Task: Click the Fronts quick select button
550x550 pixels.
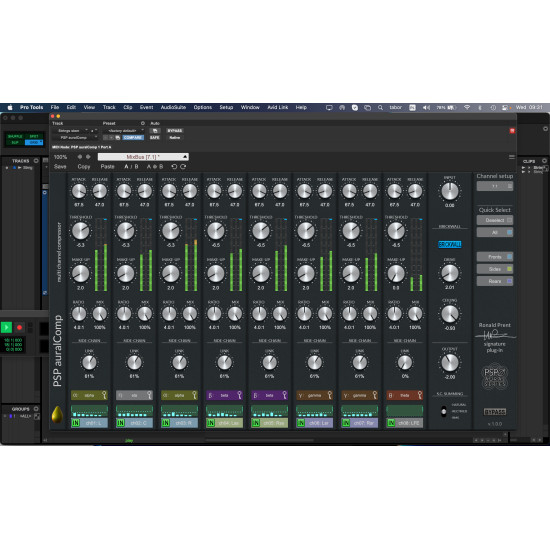Action: point(495,257)
